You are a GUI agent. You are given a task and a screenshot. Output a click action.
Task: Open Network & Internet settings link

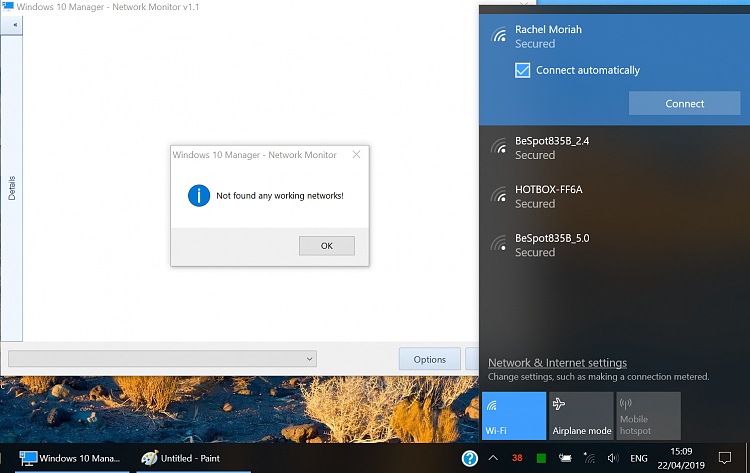click(557, 363)
